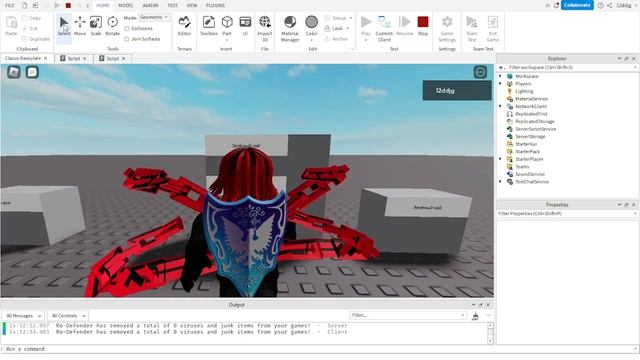Select the Select tool

pyautogui.click(x=64, y=25)
